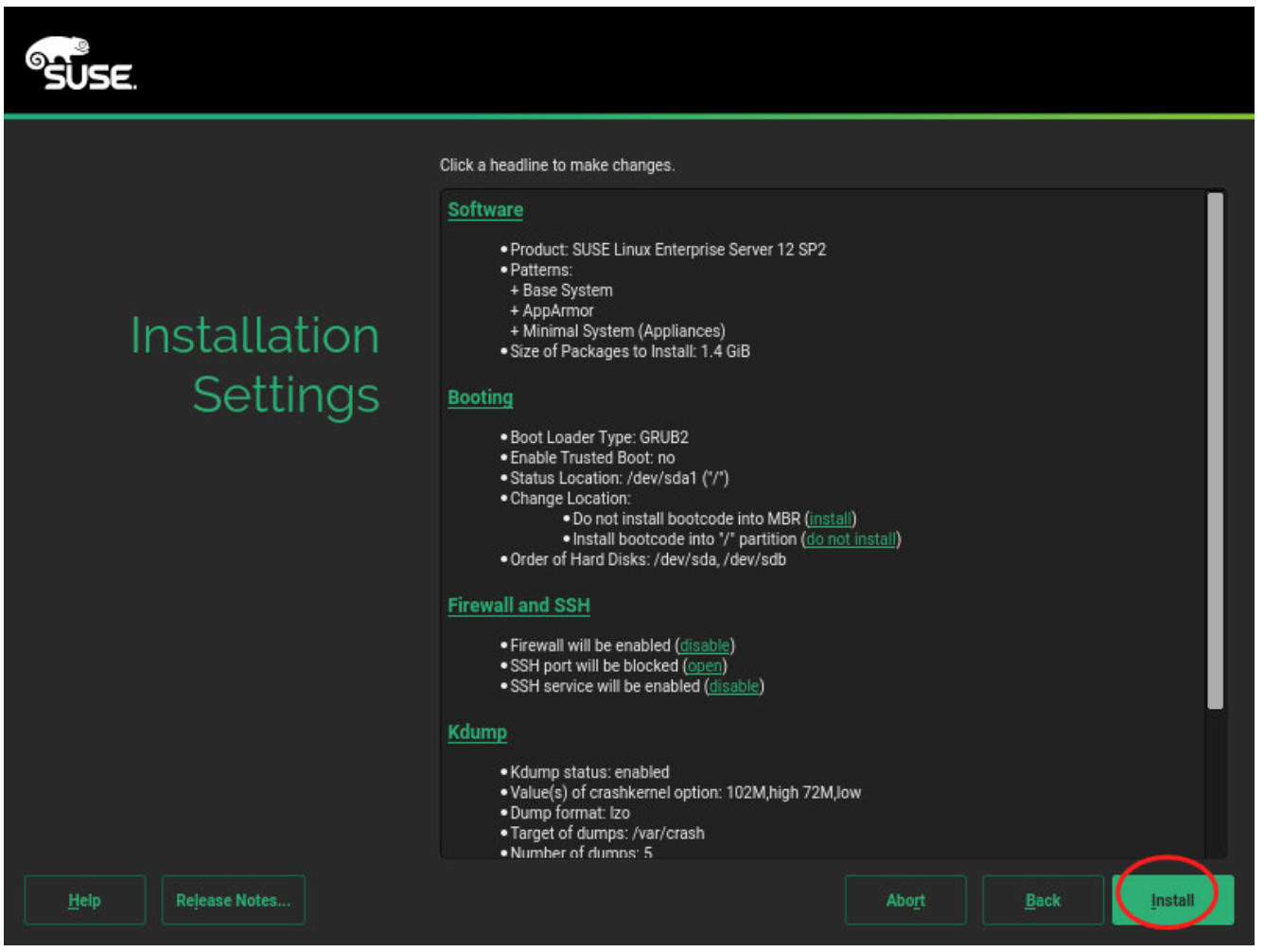Click the 'Kdump status: enabled' line

(x=588, y=773)
